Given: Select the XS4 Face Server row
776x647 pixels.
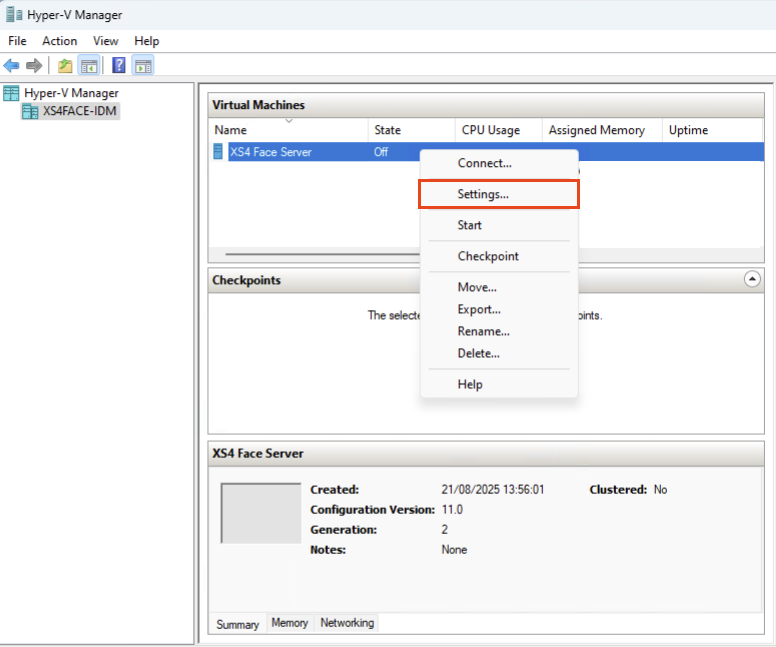Looking at the screenshot, I should (486, 151).
